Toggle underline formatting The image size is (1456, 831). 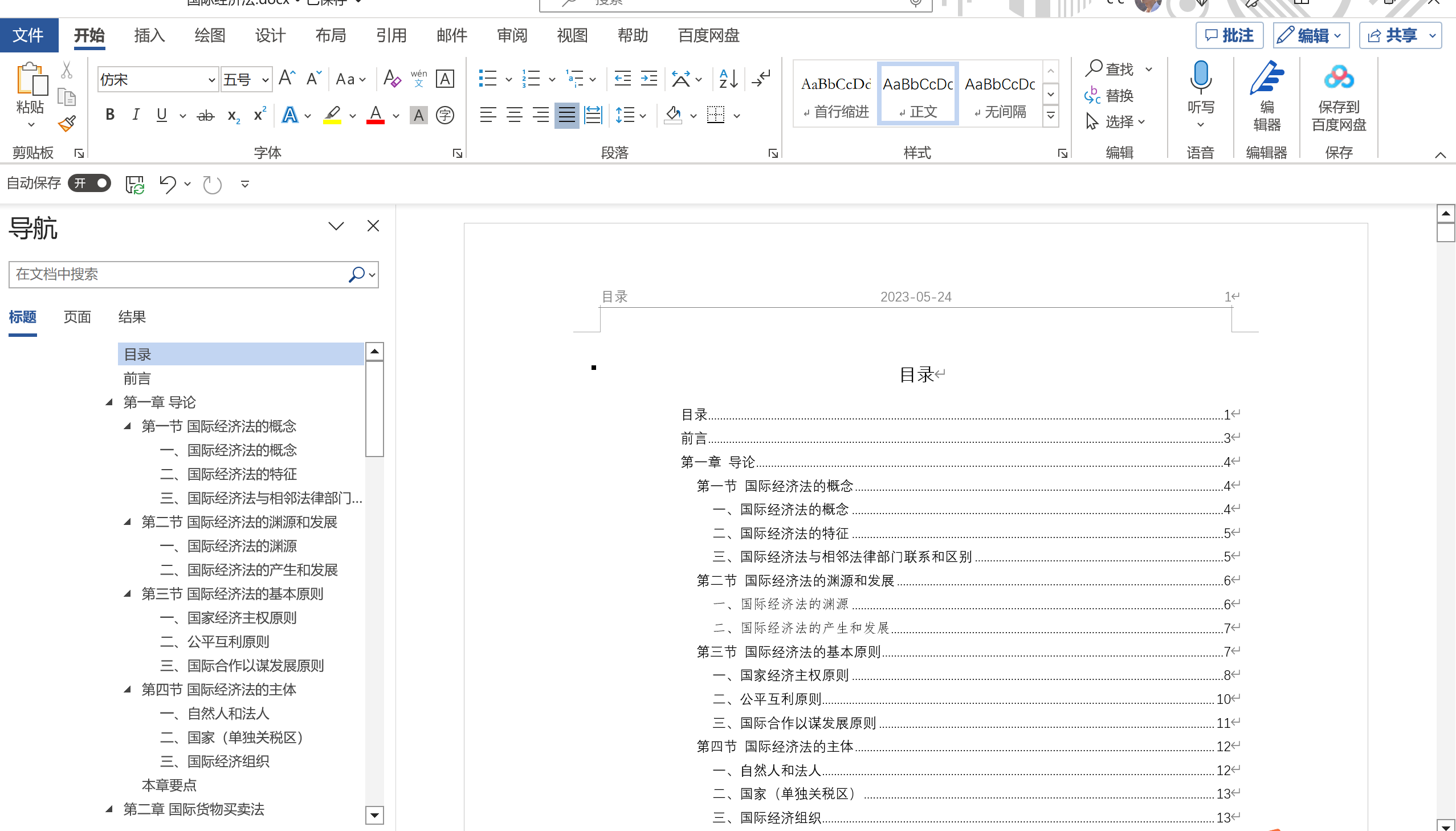(162, 115)
